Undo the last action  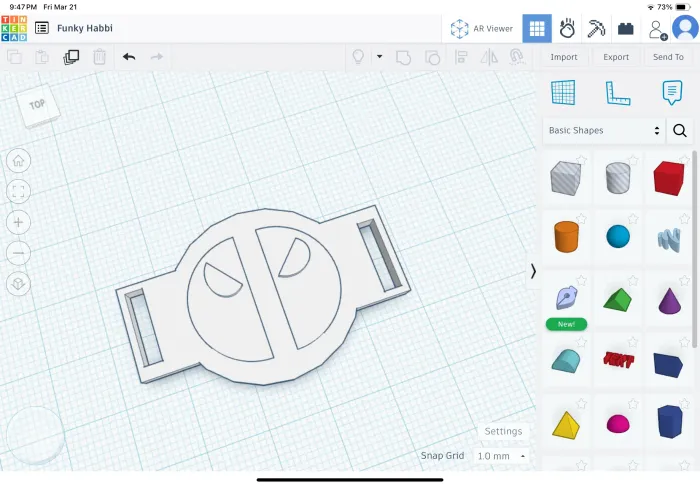tap(129, 57)
